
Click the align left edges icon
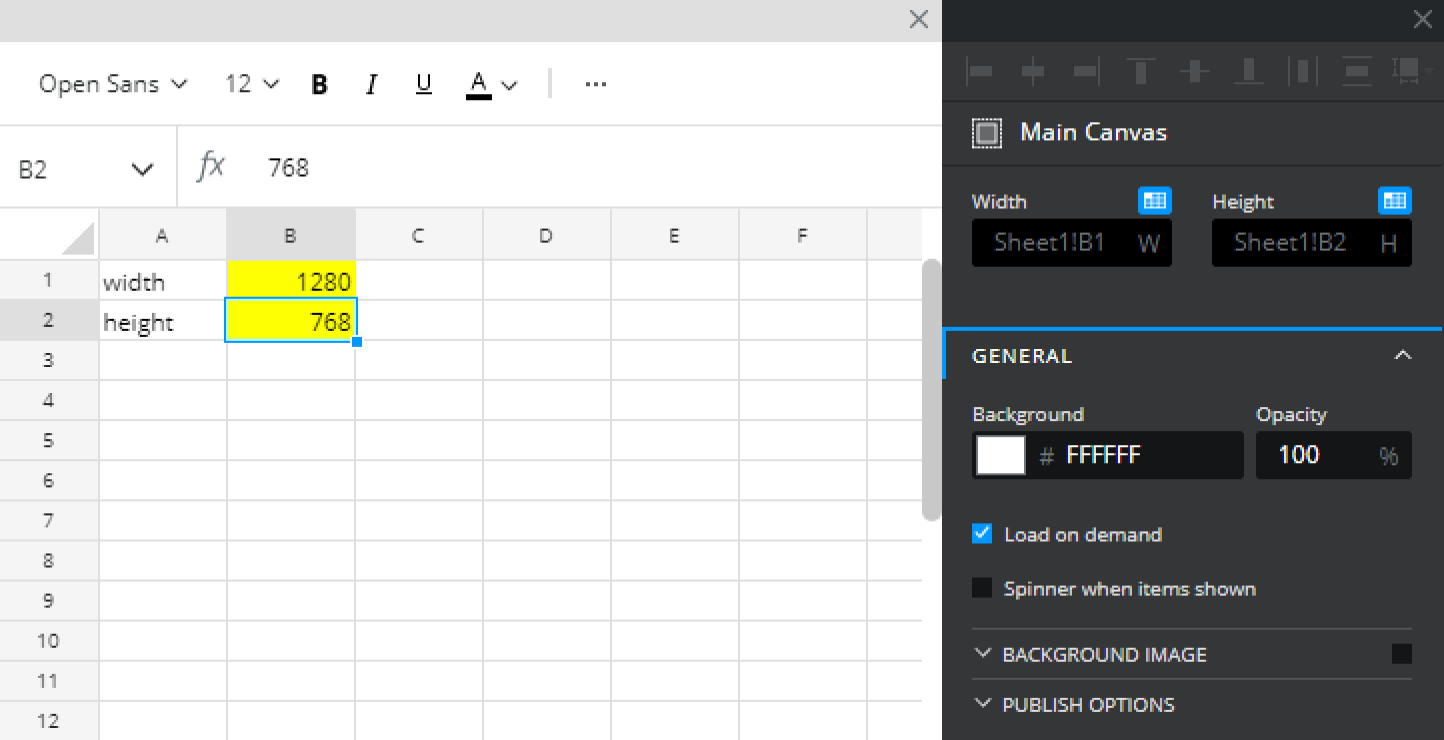(981, 71)
